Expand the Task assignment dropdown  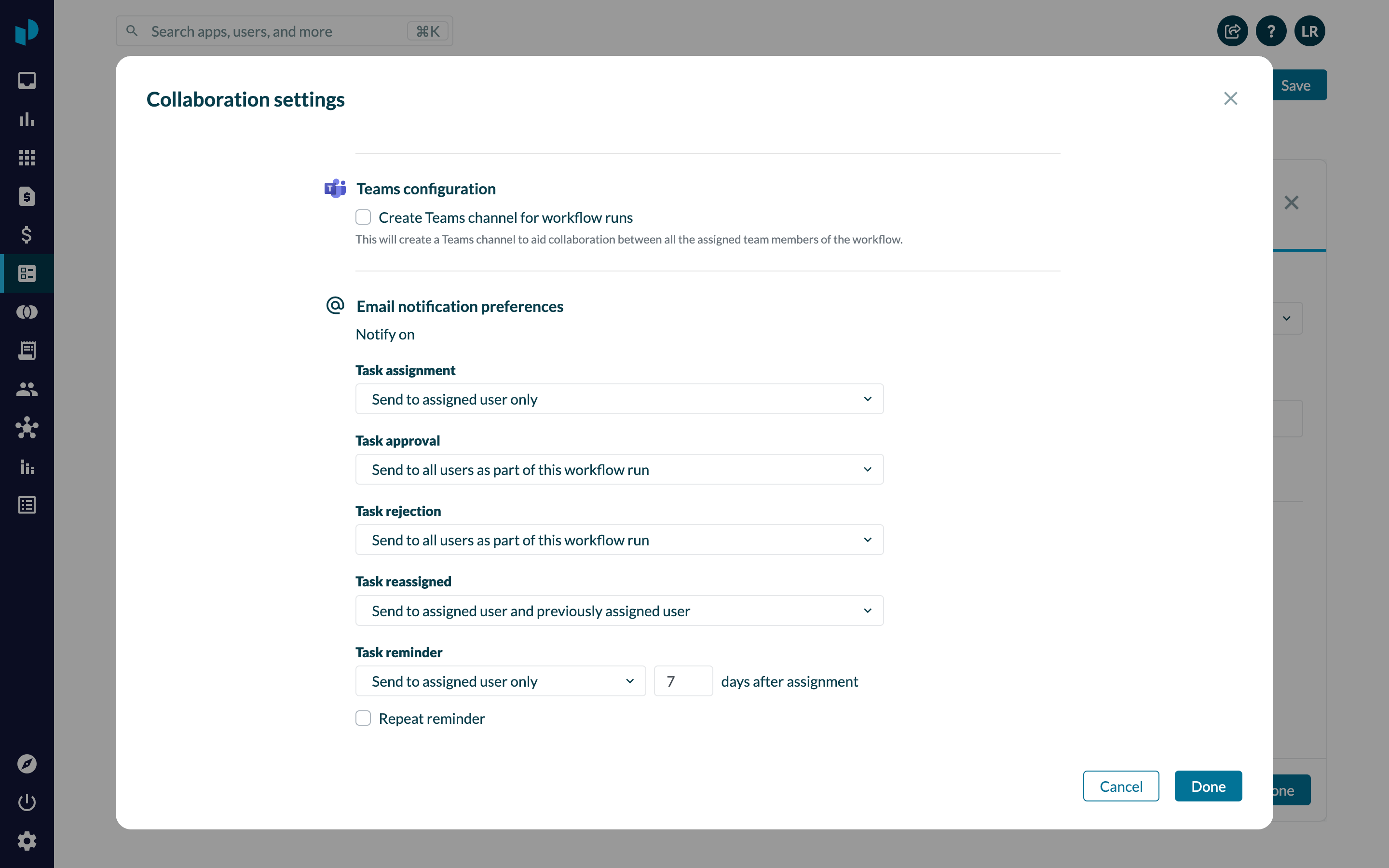(619, 399)
